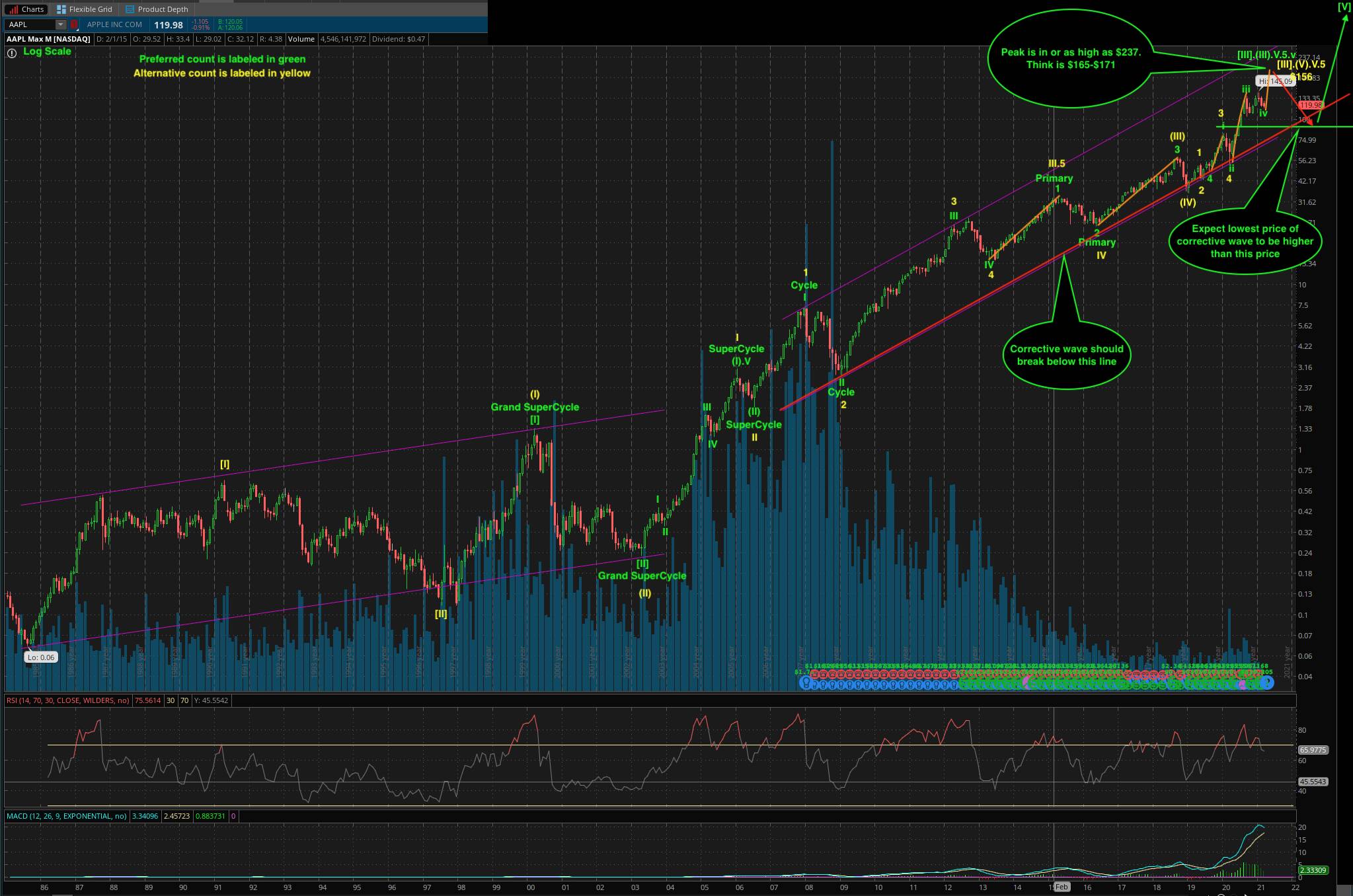This screenshot has height=896, width=1353.
Task: Click the 'Lo: 0.06' low price bubble
Action: tap(40, 657)
